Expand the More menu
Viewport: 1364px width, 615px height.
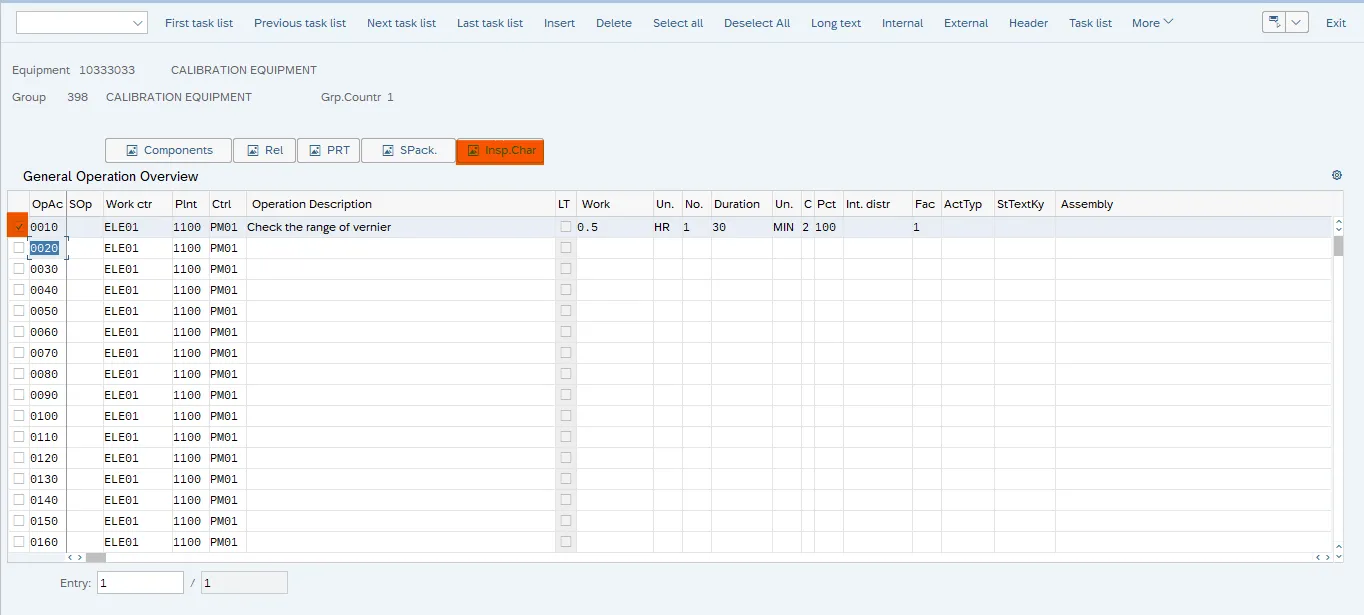point(1152,23)
